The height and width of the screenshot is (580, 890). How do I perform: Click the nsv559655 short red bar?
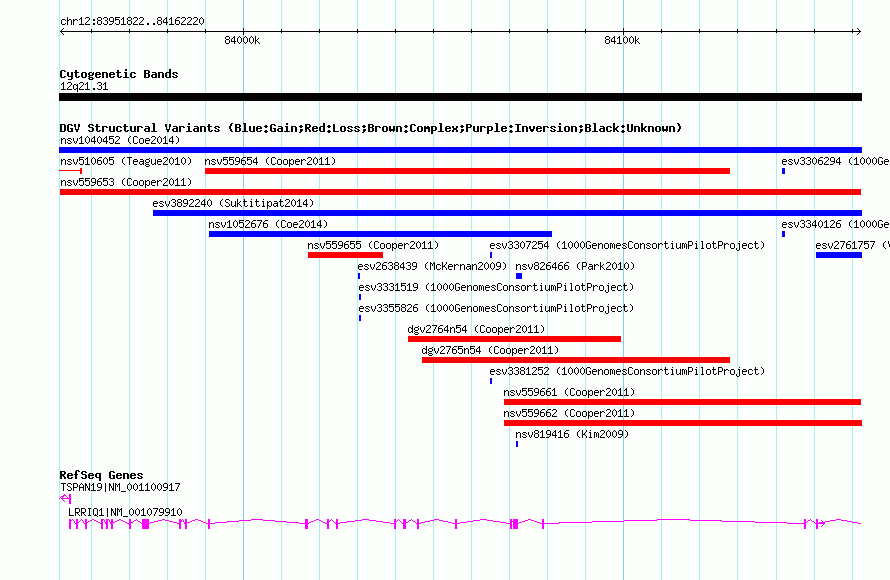coord(345,255)
